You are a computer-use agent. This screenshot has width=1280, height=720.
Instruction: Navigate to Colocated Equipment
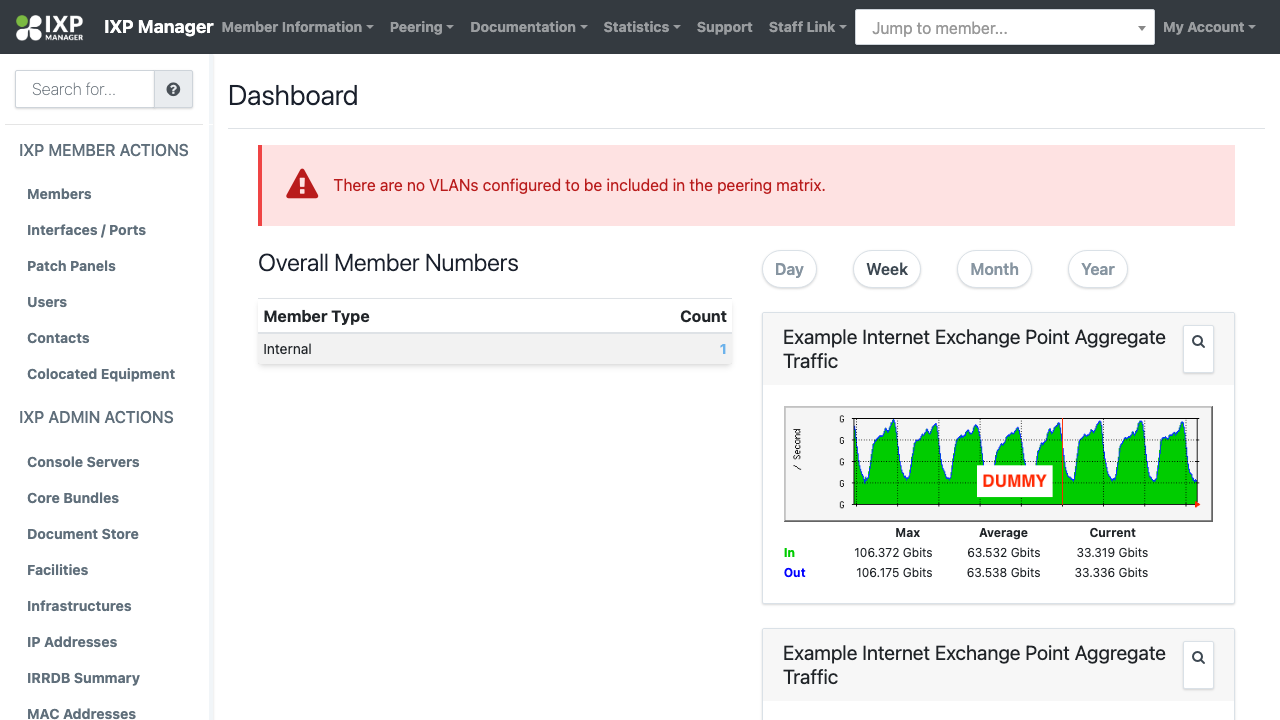point(101,374)
